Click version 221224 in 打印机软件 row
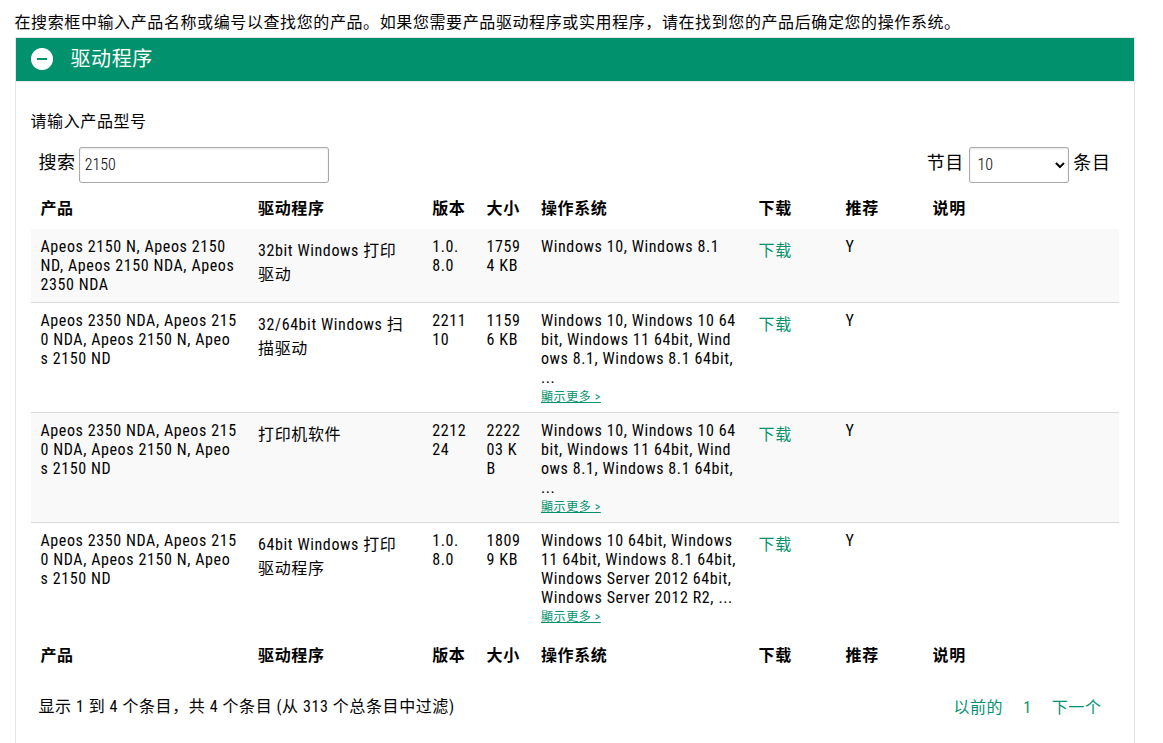This screenshot has width=1163, height=743. pos(448,440)
